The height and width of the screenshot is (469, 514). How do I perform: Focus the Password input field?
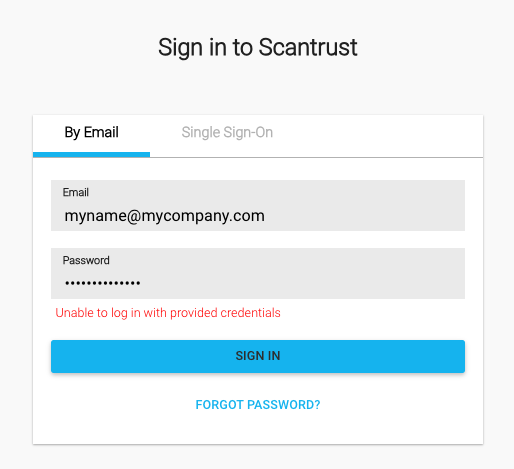258,273
